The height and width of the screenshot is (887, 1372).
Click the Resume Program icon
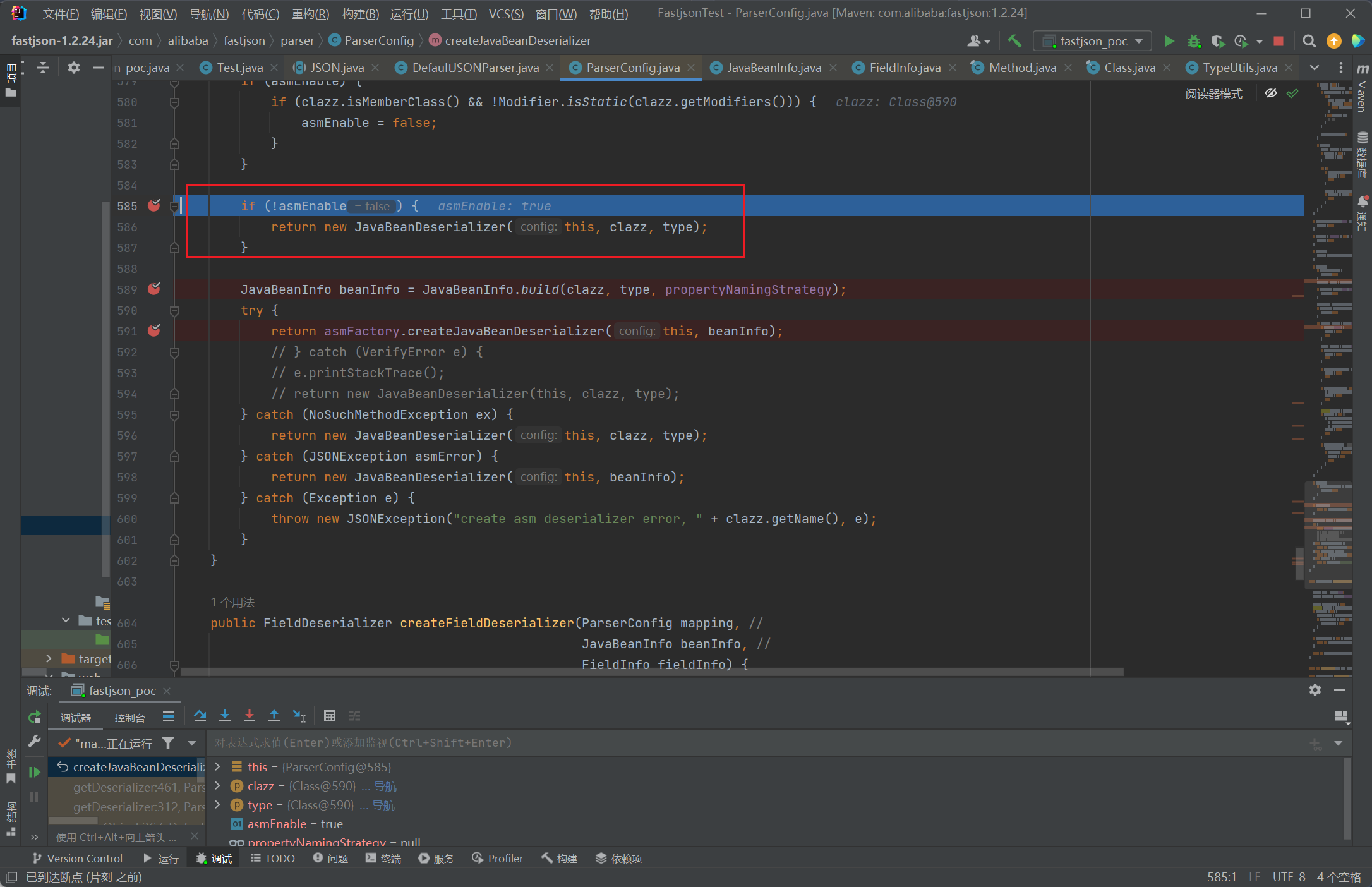coord(35,772)
